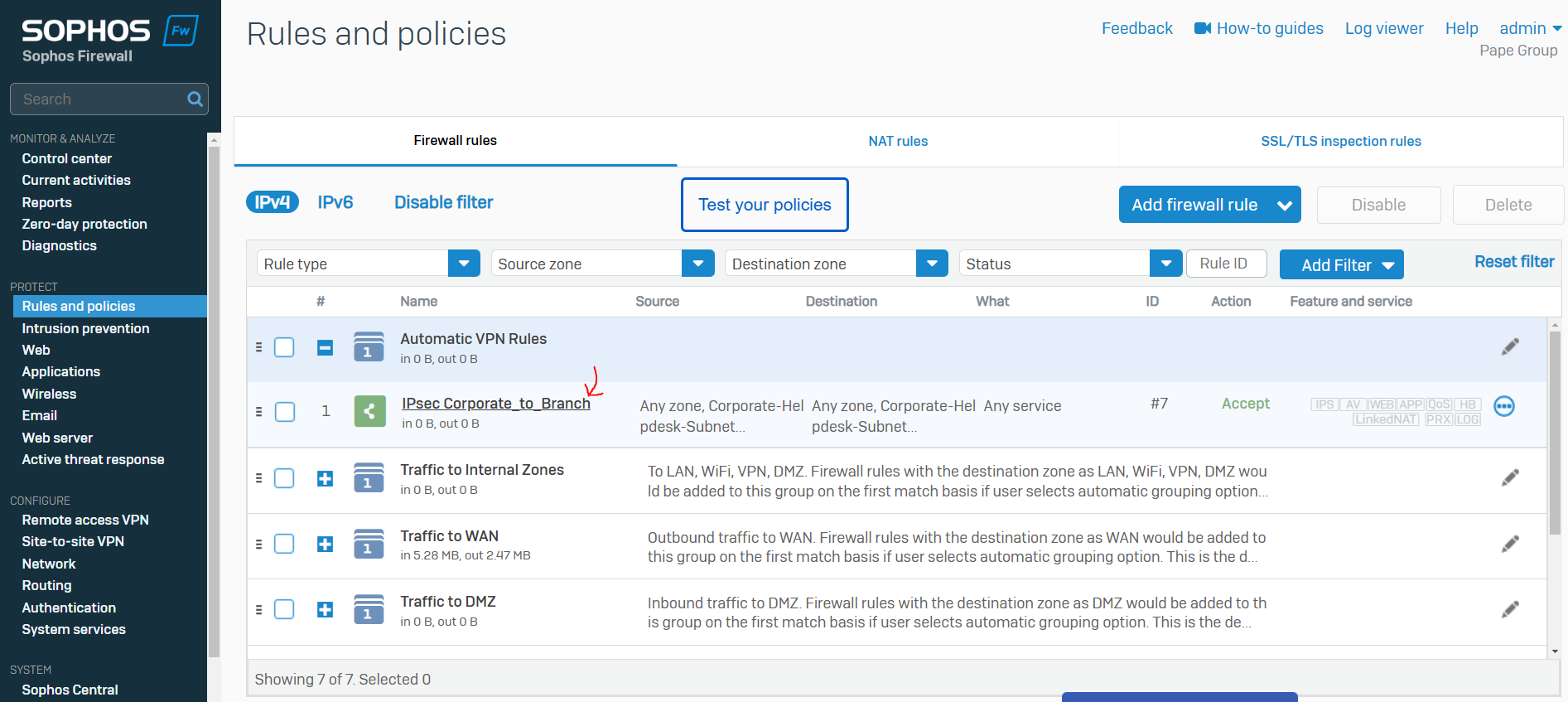
Task: Edit Traffic to WAN group pencil icon
Action: click(1510, 543)
